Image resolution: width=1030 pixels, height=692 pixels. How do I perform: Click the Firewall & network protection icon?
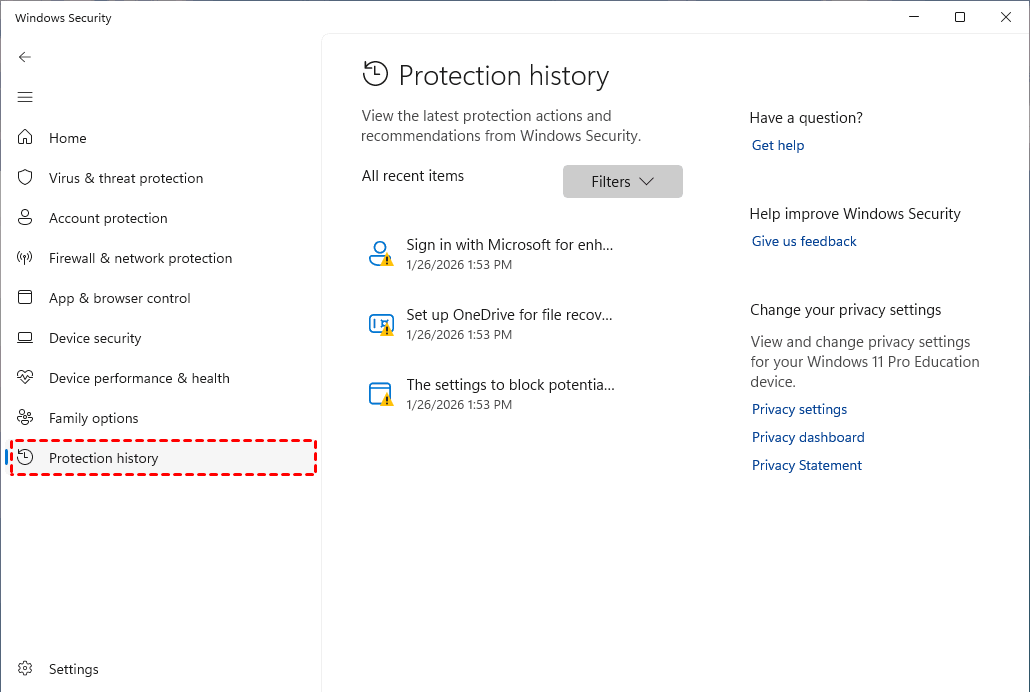tap(26, 258)
